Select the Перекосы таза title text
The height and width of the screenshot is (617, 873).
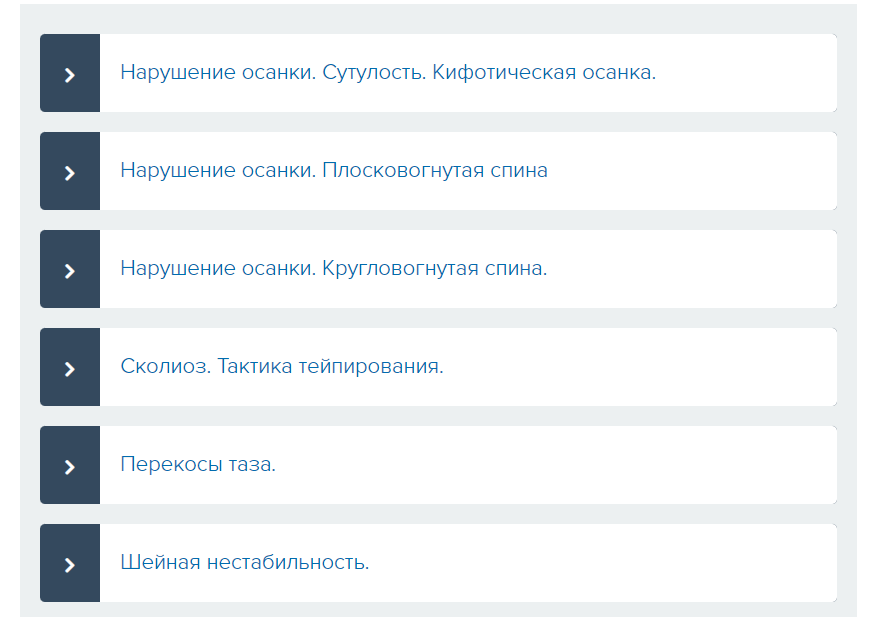(198, 464)
